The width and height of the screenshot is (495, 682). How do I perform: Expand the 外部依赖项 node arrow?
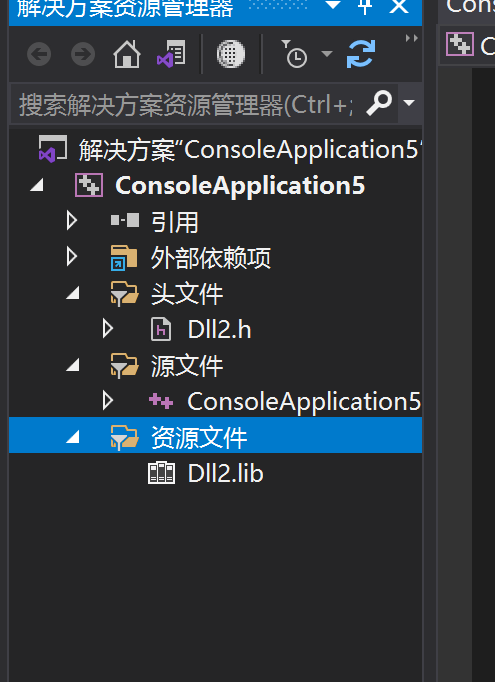pyautogui.click(x=72, y=257)
